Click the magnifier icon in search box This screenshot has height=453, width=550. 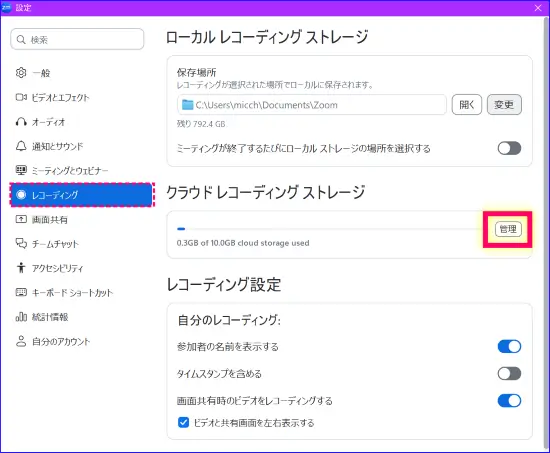(x=21, y=40)
